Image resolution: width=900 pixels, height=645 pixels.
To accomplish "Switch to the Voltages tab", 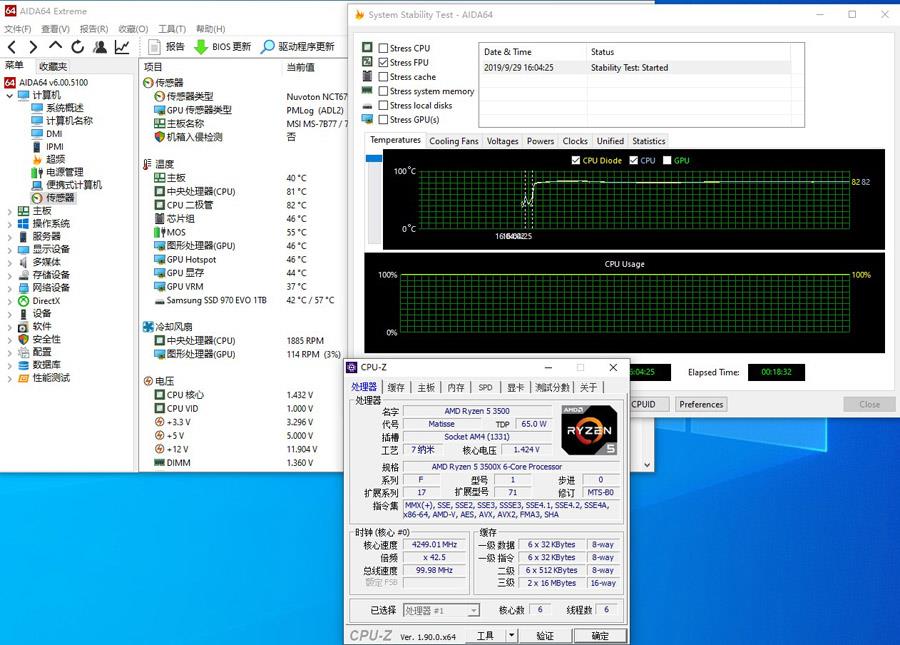I will (x=502, y=141).
